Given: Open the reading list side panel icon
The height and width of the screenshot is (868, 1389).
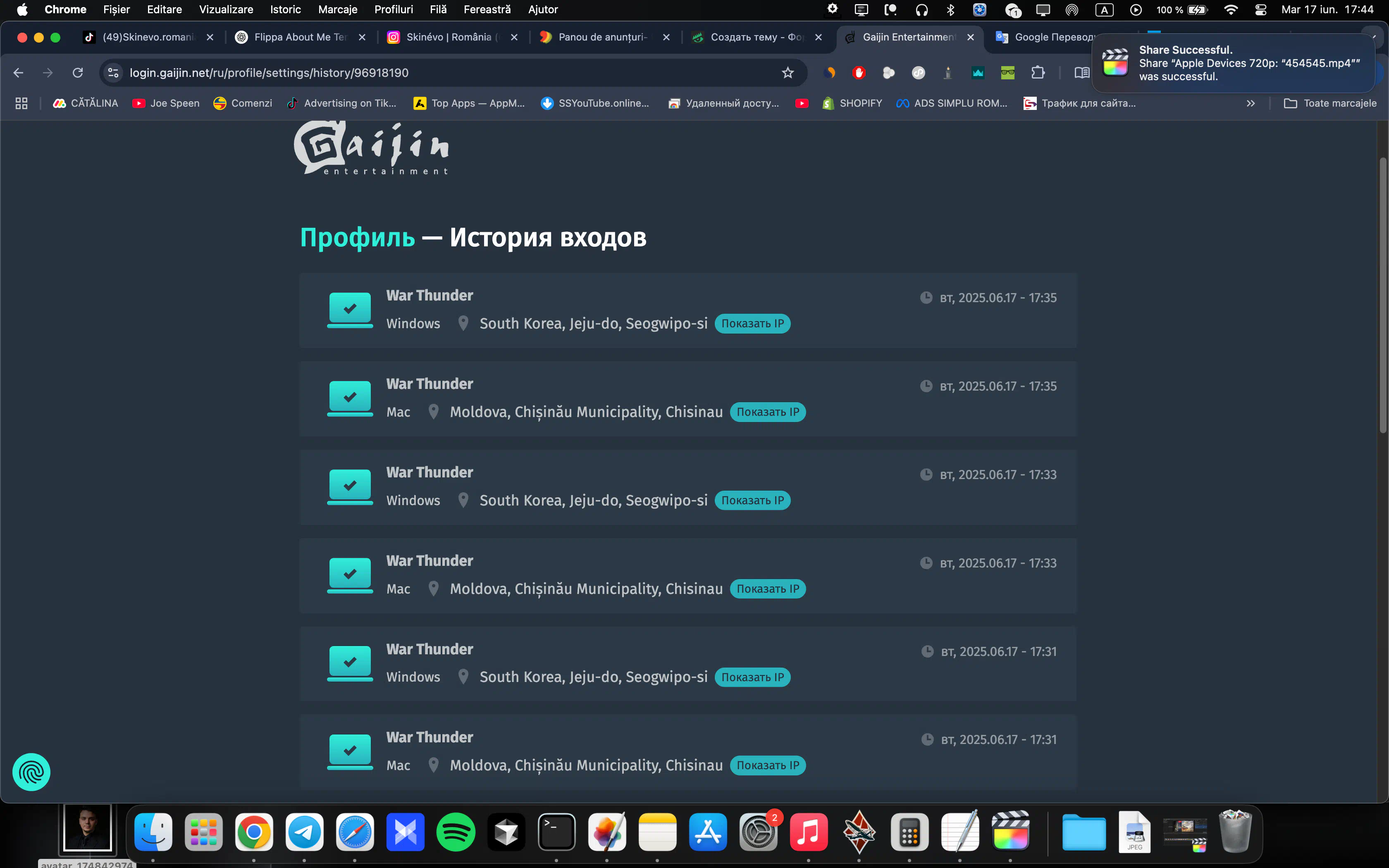Looking at the screenshot, I should tap(1081, 73).
